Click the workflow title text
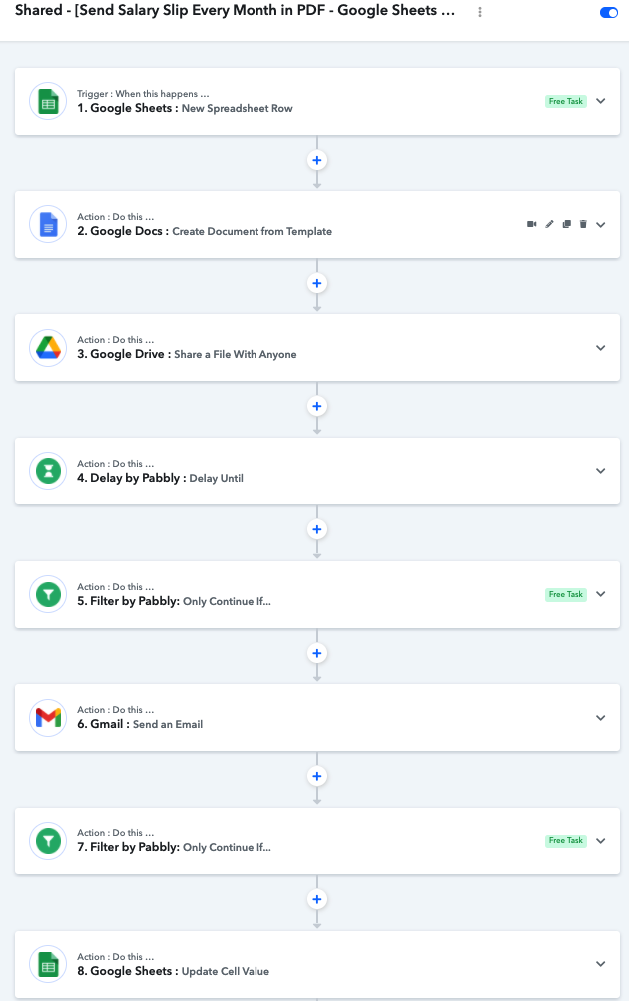629x1001 pixels. 235,12
